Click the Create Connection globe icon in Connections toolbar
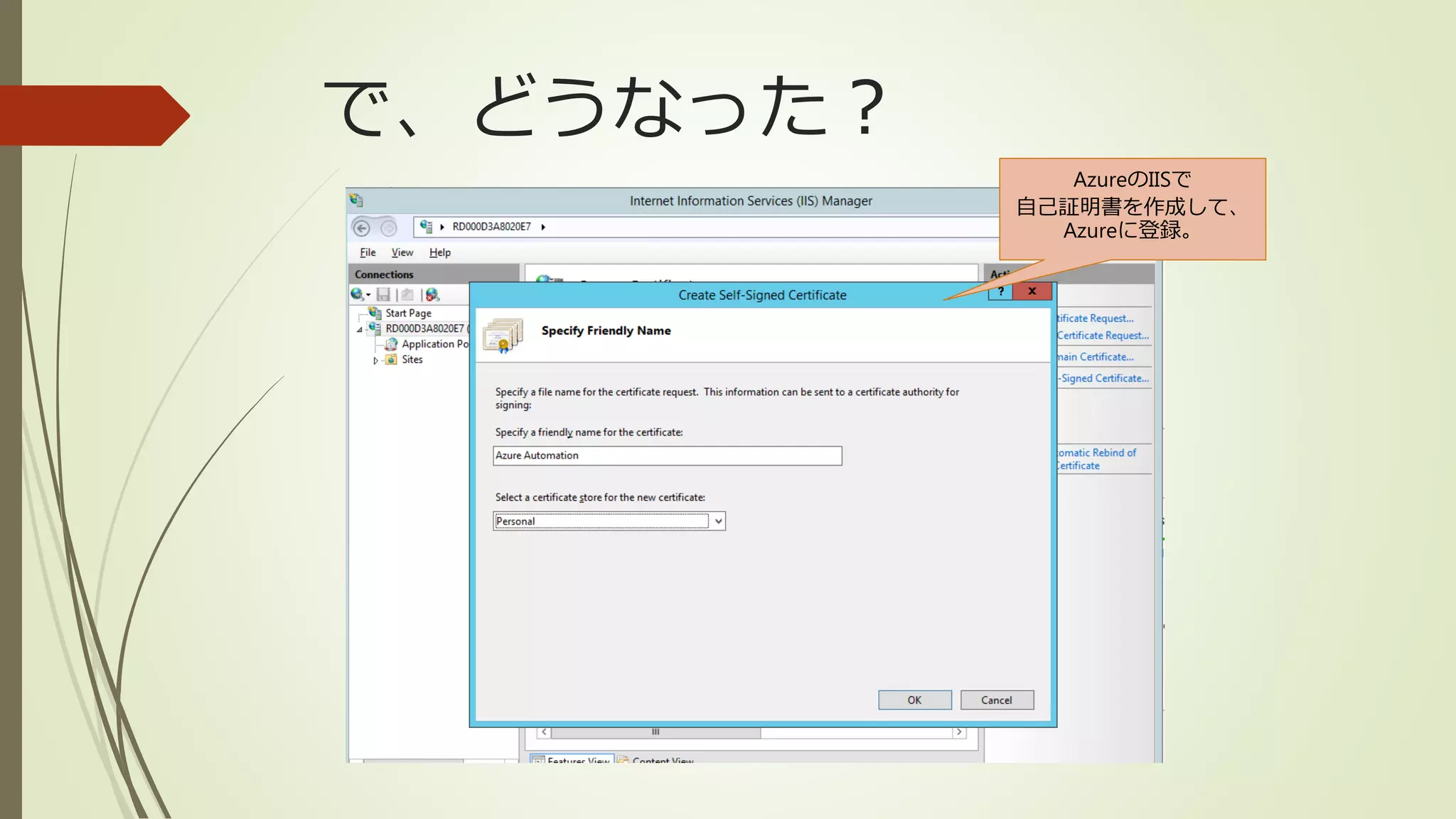 click(359, 294)
